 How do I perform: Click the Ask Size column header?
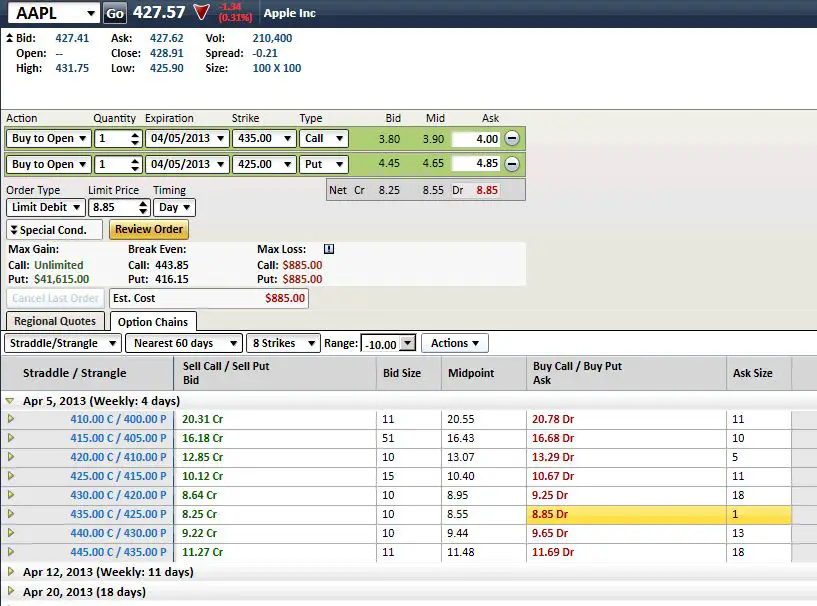(759, 373)
